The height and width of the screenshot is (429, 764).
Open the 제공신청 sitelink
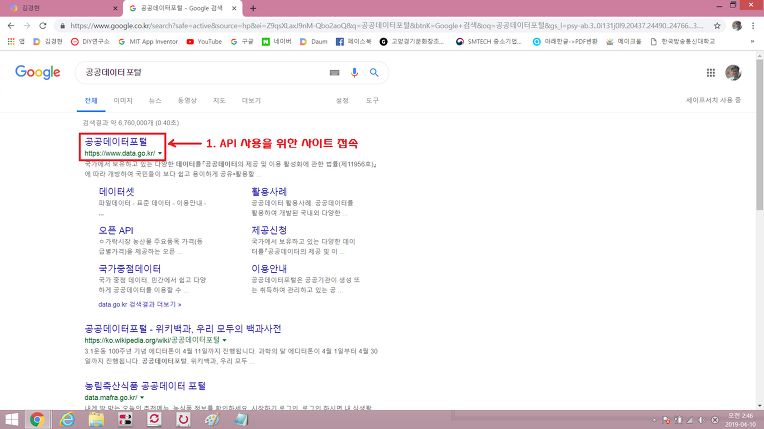269,230
